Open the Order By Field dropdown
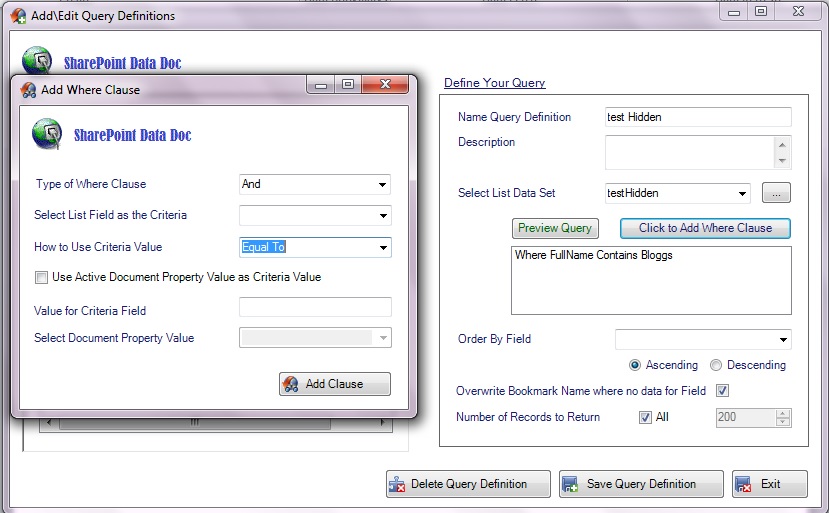The height and width of the screenshot is (513, 829). tap(783, 340)
